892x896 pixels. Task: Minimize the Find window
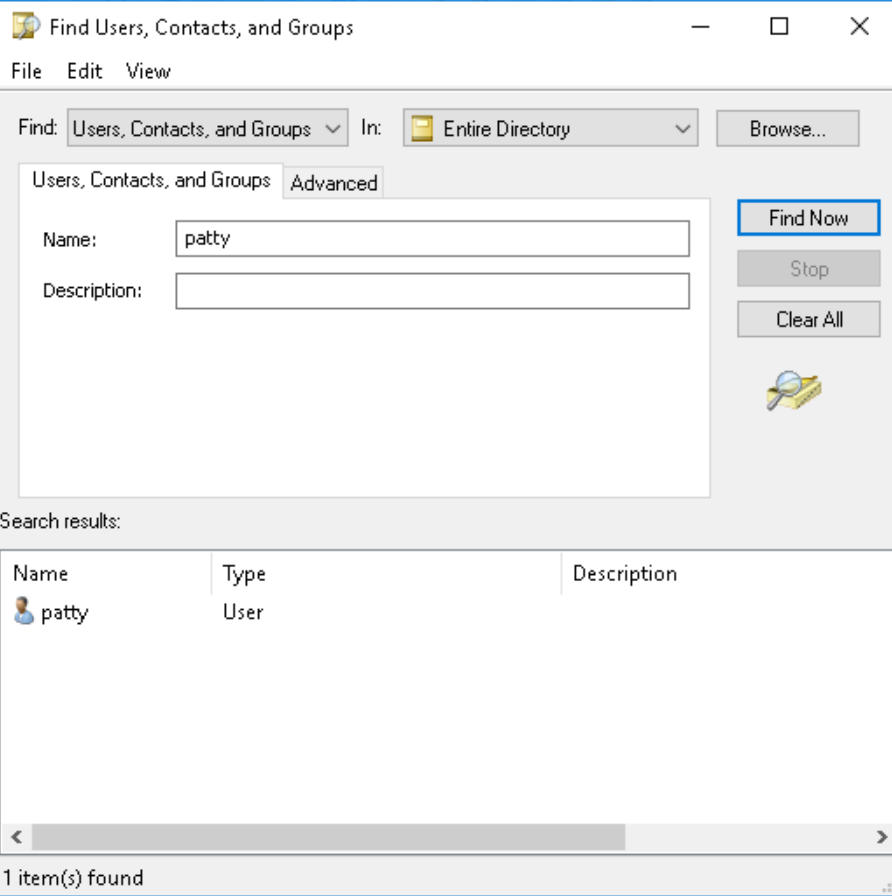point(700,26)
